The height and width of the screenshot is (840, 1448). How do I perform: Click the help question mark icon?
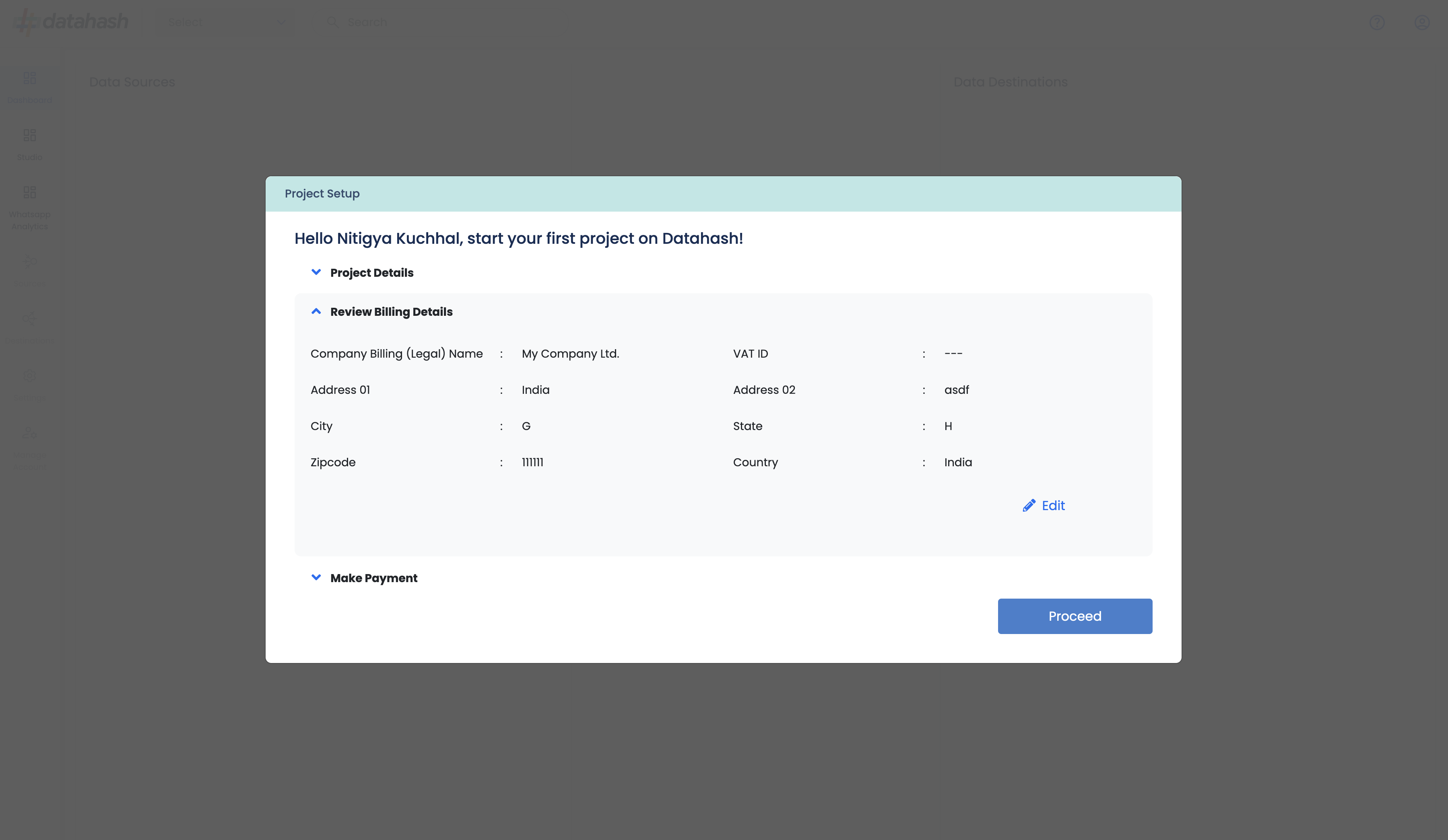pos(1377,23)
